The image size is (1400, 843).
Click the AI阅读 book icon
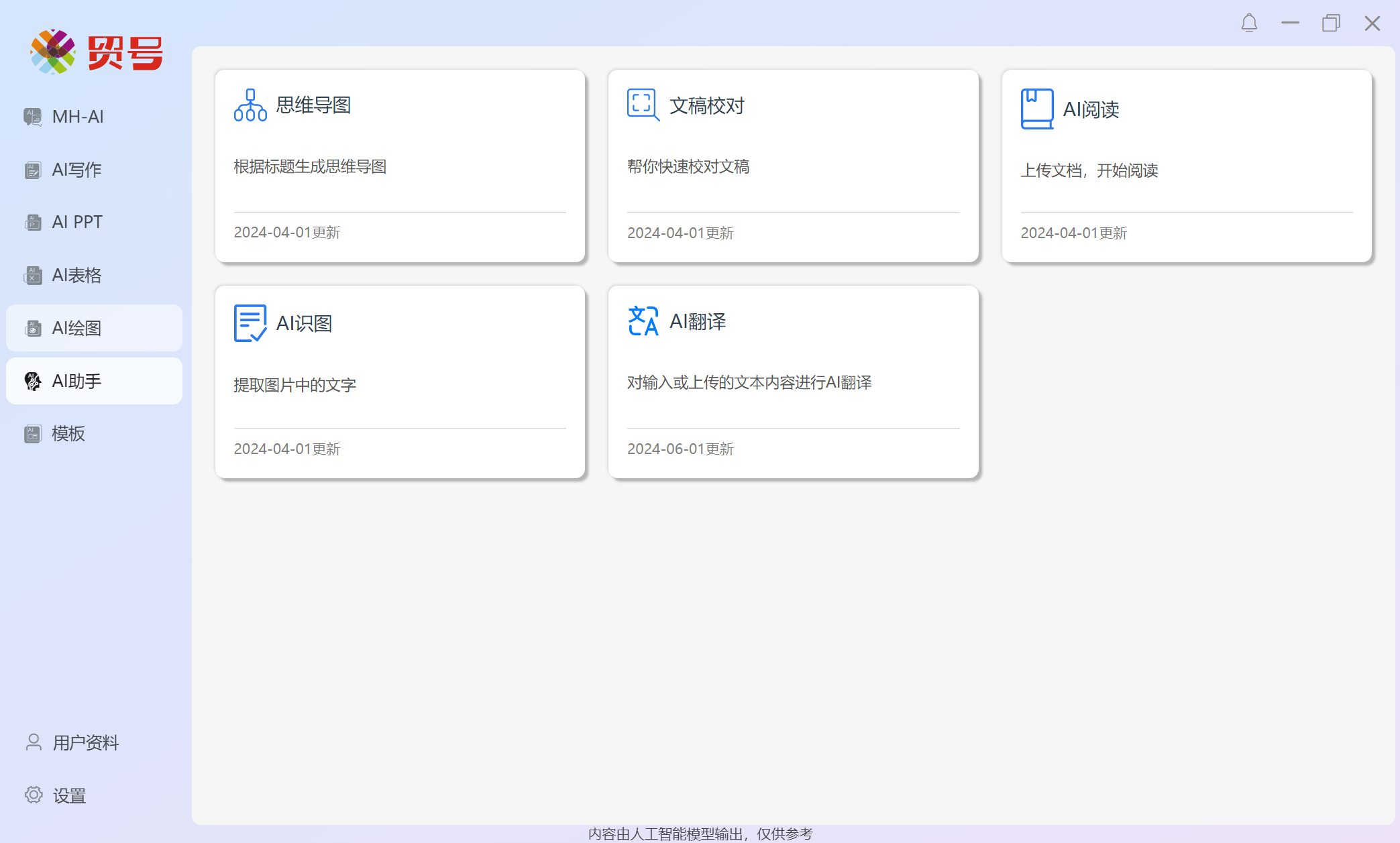[1037, 109]
